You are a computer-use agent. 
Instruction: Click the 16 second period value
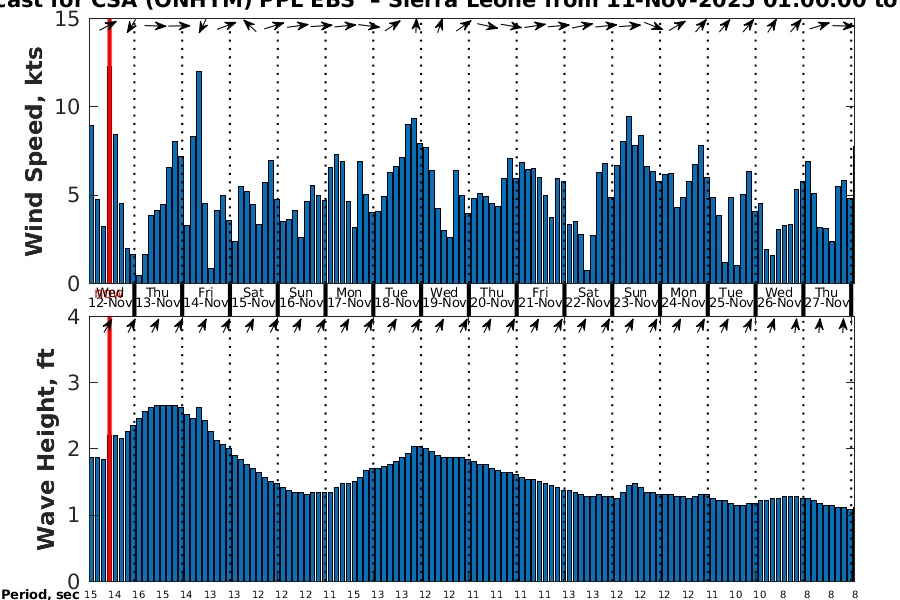coord(138,594)
